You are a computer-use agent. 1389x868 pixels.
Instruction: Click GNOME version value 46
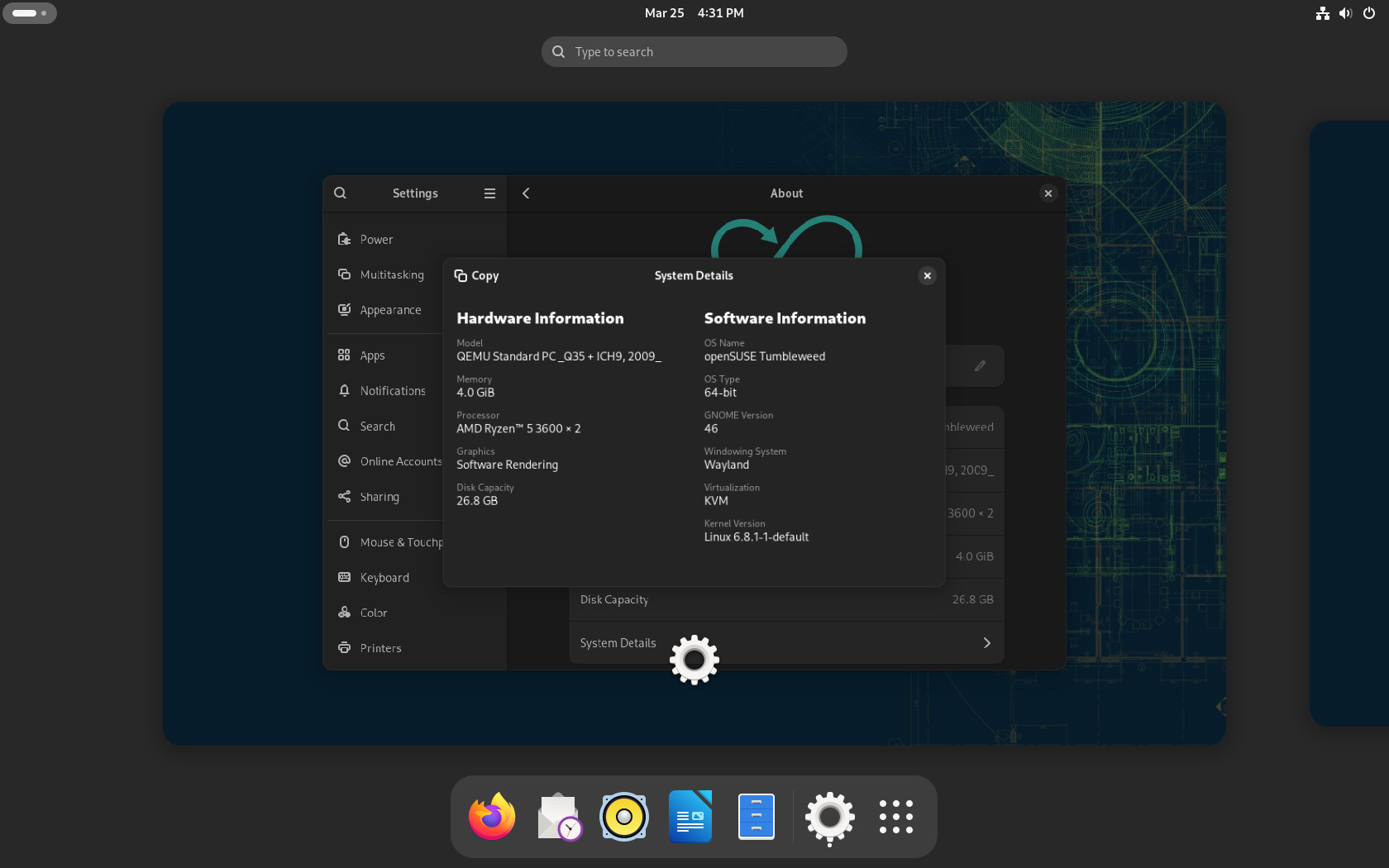coord(711,429)
